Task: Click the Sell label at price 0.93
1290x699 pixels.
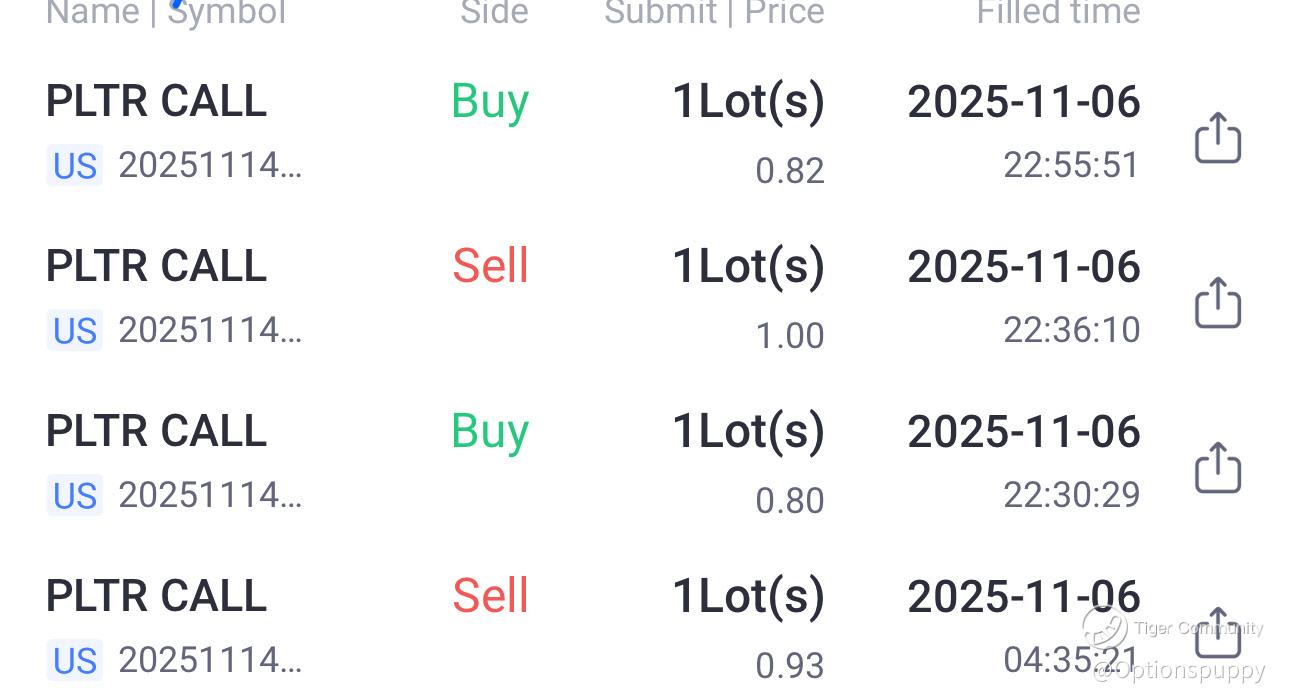Action: coord(490,597)
